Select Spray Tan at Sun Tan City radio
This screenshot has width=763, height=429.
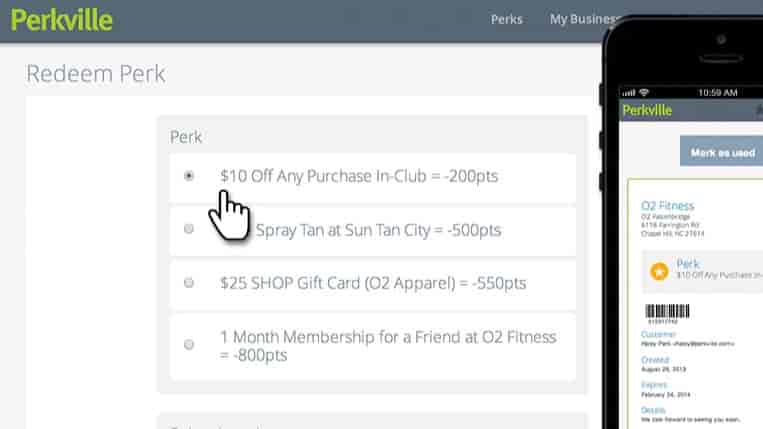189,229
